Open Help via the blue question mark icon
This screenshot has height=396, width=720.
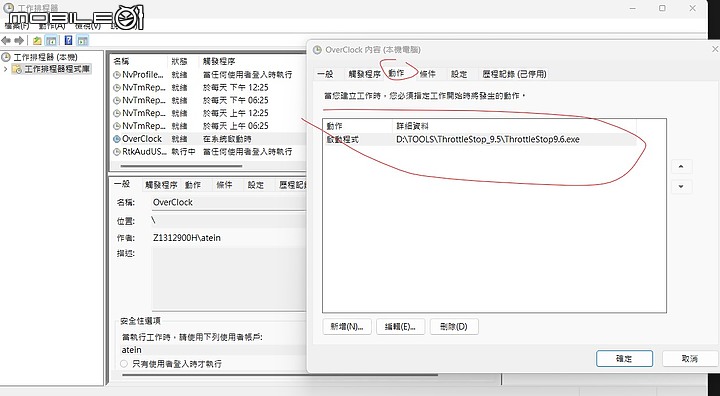click(68, 41)
